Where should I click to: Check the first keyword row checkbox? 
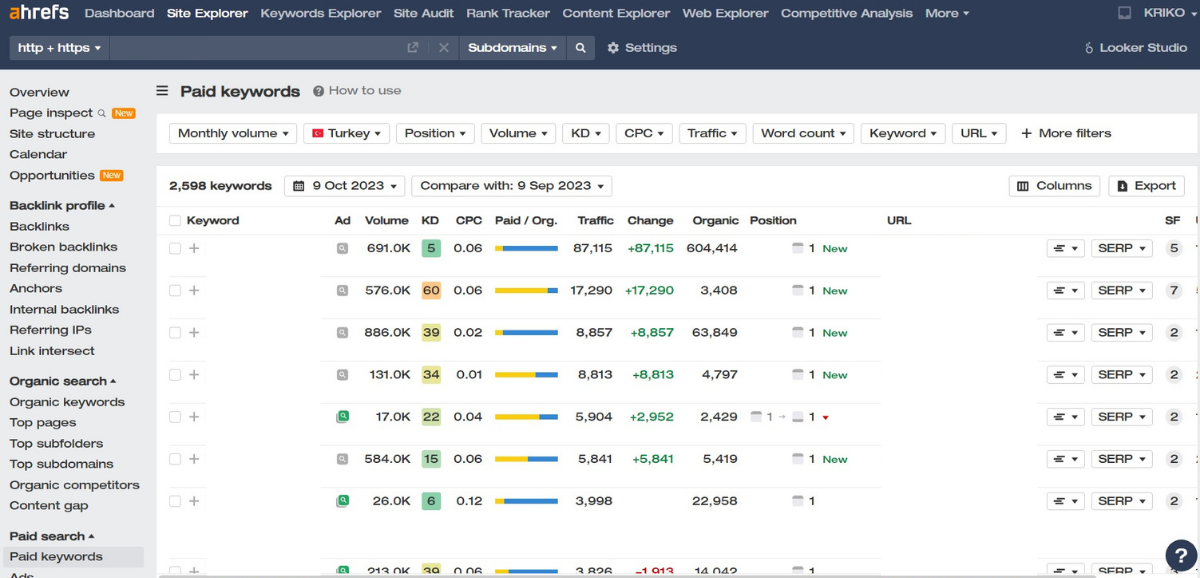coord(175,249)
